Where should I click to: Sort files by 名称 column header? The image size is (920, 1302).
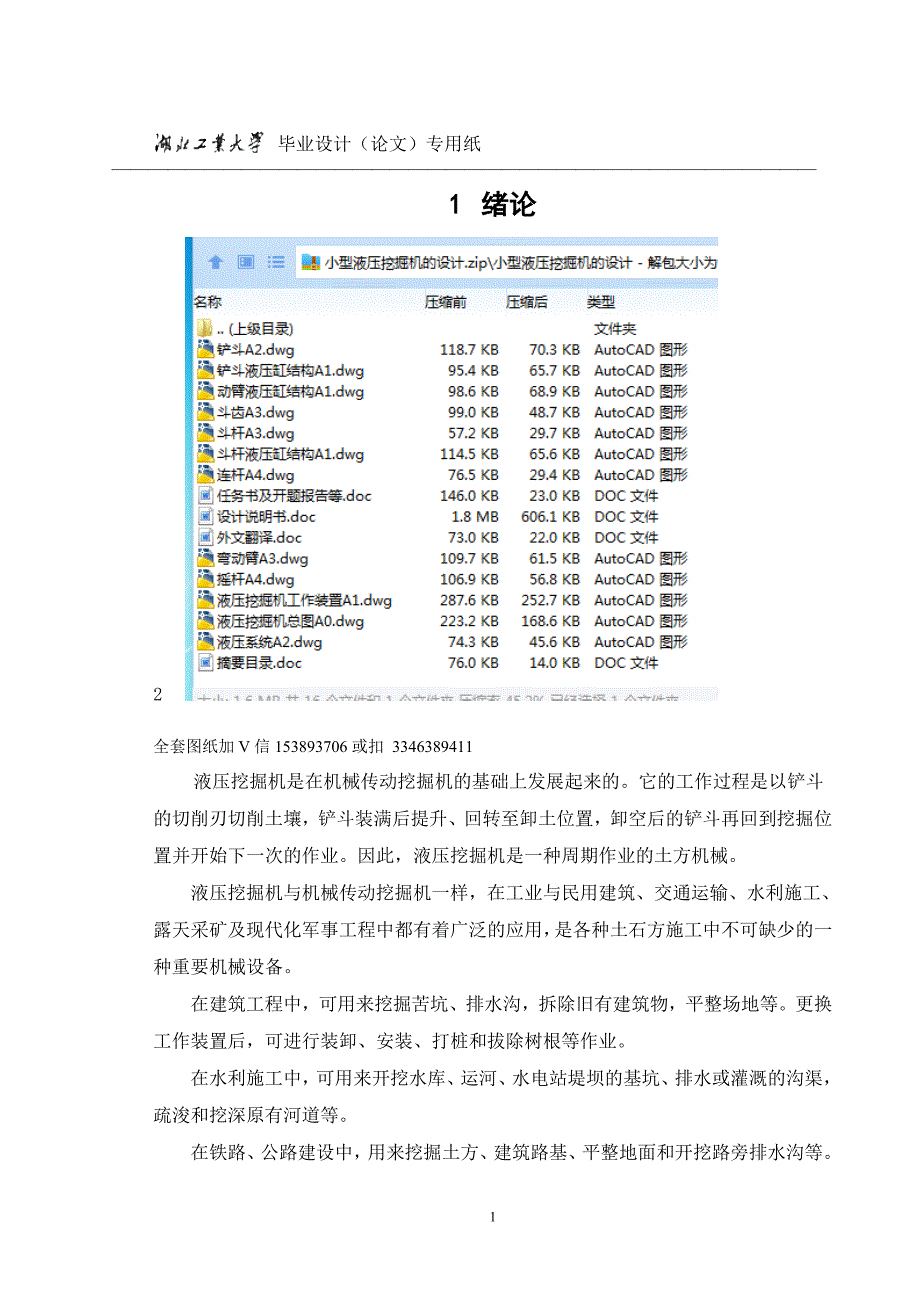pyautogui.click(x=208, y=302)
